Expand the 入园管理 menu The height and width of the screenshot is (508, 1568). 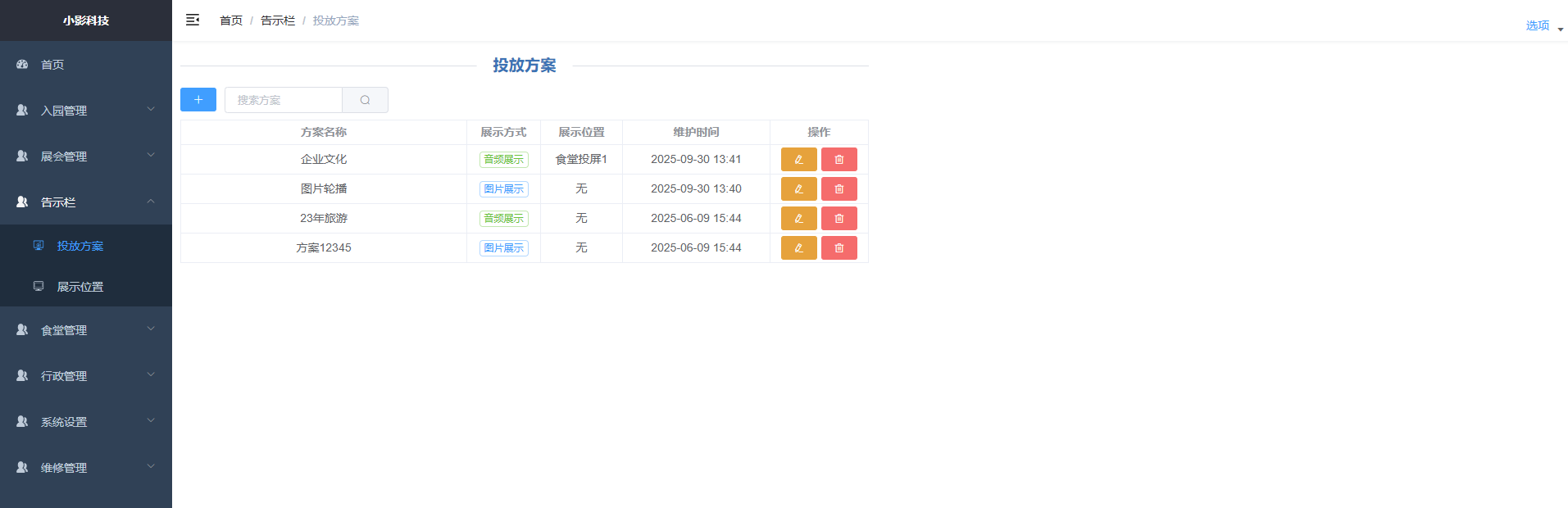pyautogui.click(x=86, y=110)
